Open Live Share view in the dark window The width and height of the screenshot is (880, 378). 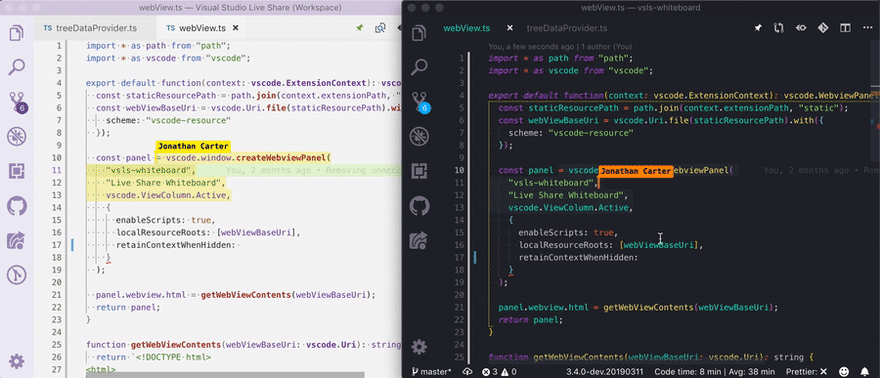(x=419, y=240)
